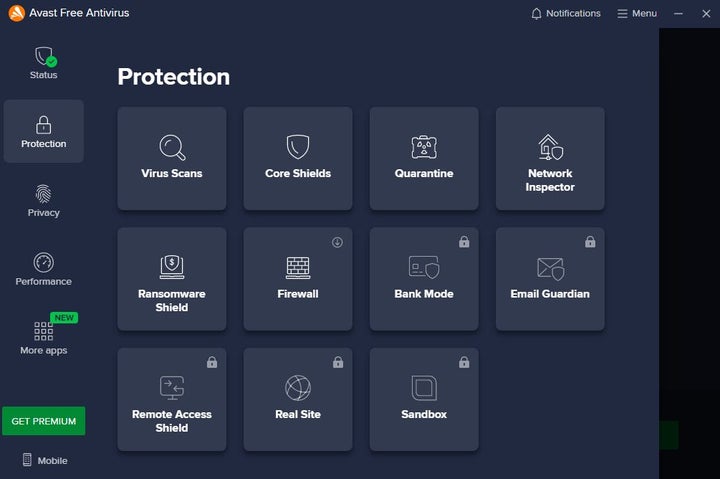Open Bank Mode tile

424,279
